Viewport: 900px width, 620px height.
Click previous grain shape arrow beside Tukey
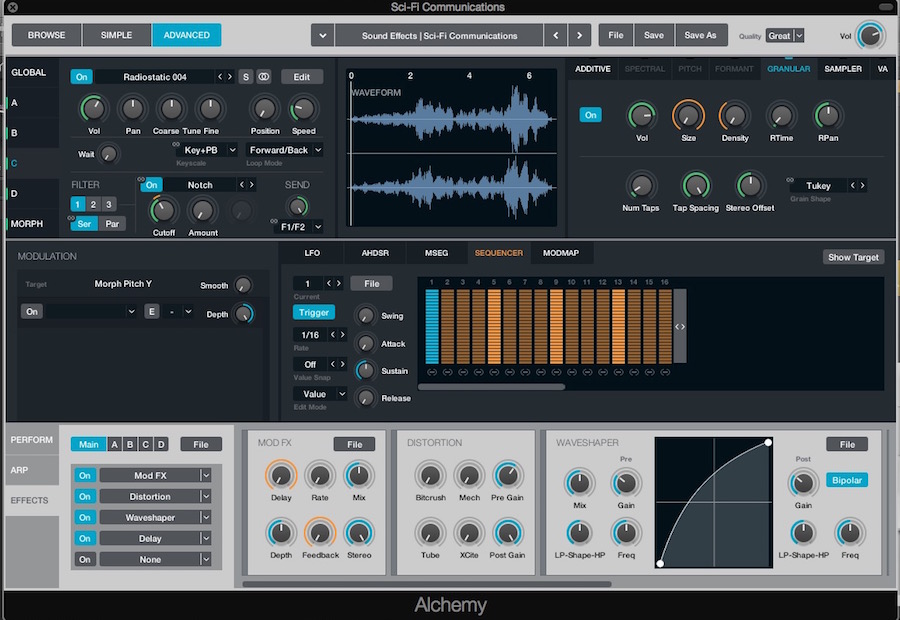point(852,185)
